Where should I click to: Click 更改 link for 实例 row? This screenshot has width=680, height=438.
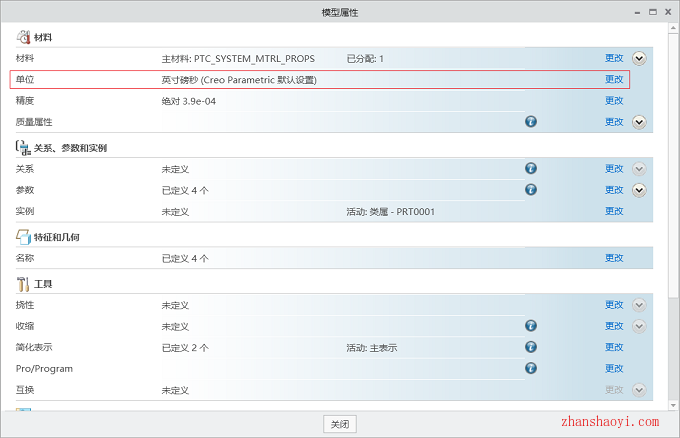tap(614, 211)
